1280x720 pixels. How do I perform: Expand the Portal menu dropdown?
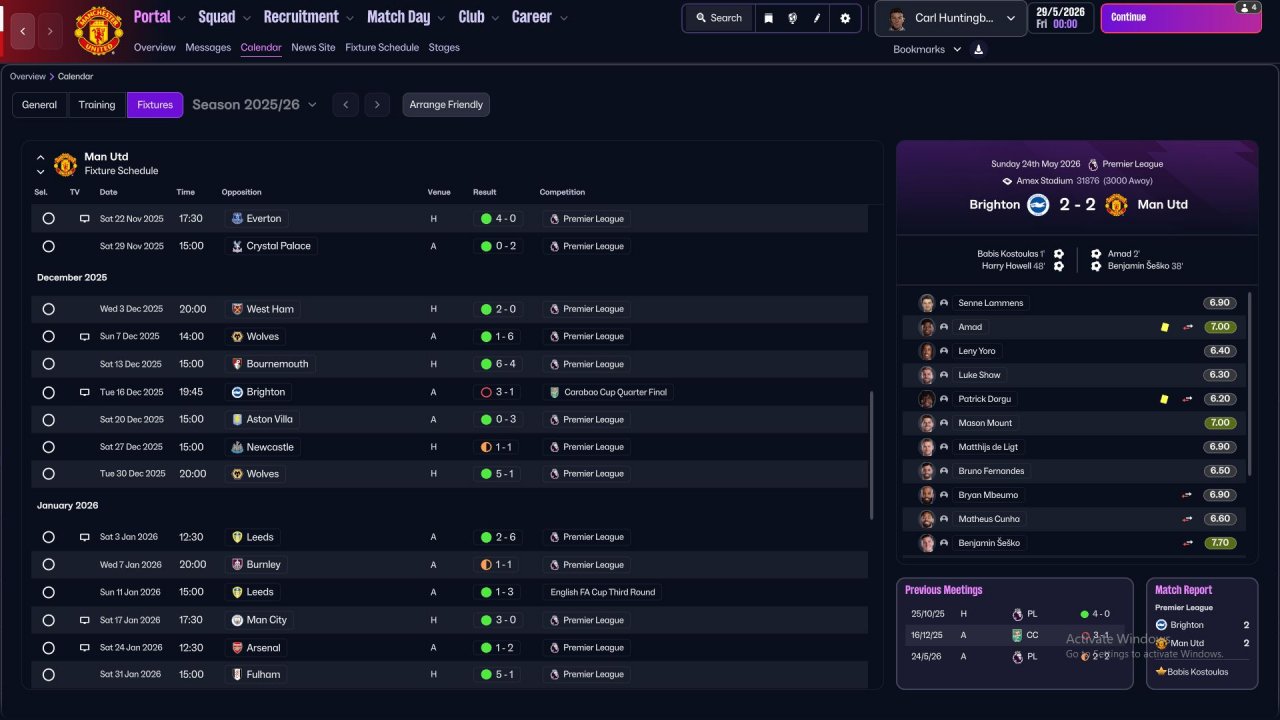click(x=181, y=18)
